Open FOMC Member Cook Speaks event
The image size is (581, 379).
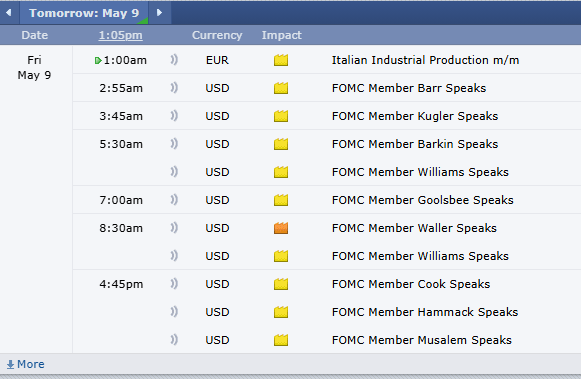(411, 284)
